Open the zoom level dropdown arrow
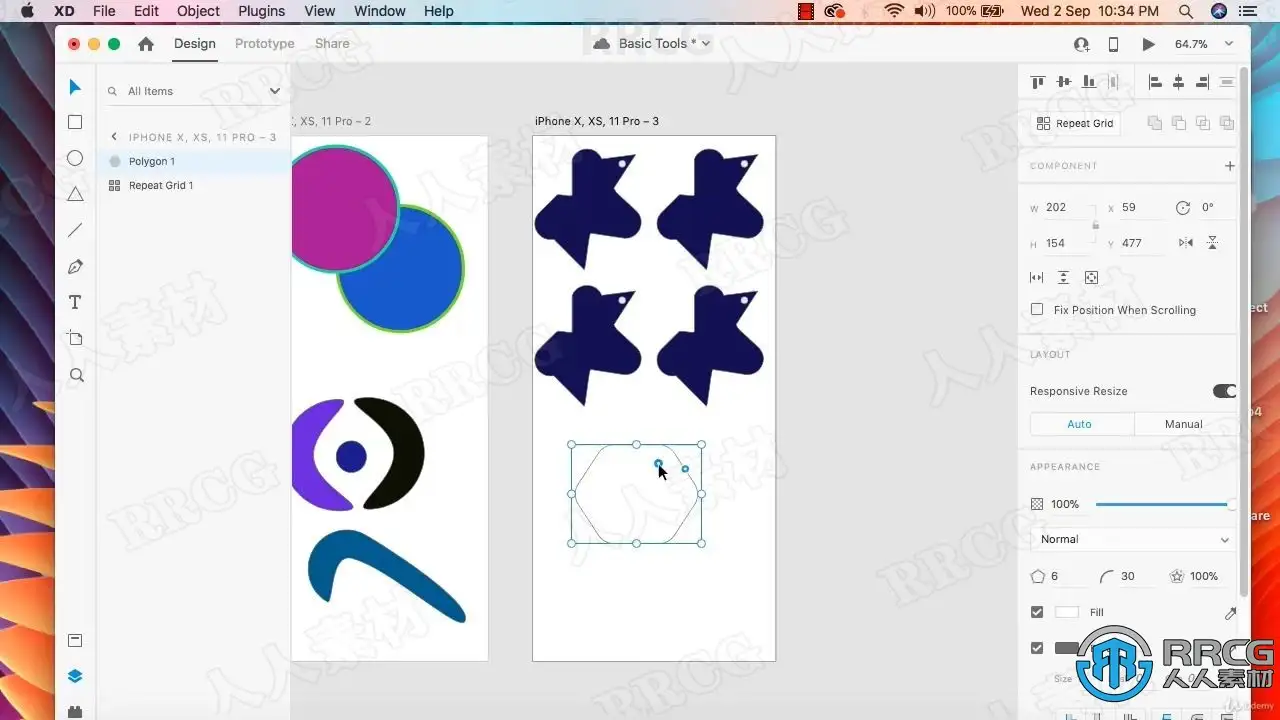Screen dimensions: 1280x720 [x=1229, y=44]
